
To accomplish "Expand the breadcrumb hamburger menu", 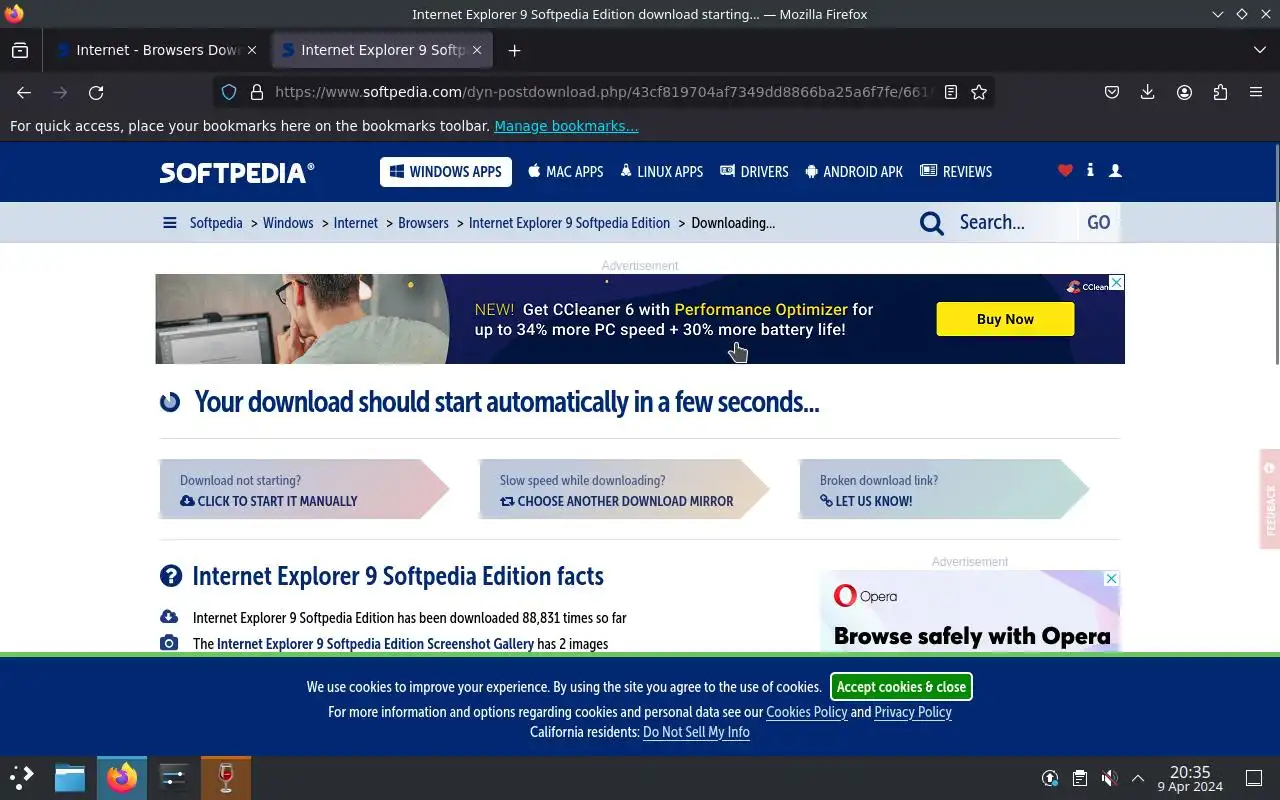I will (x=170, y=223).
